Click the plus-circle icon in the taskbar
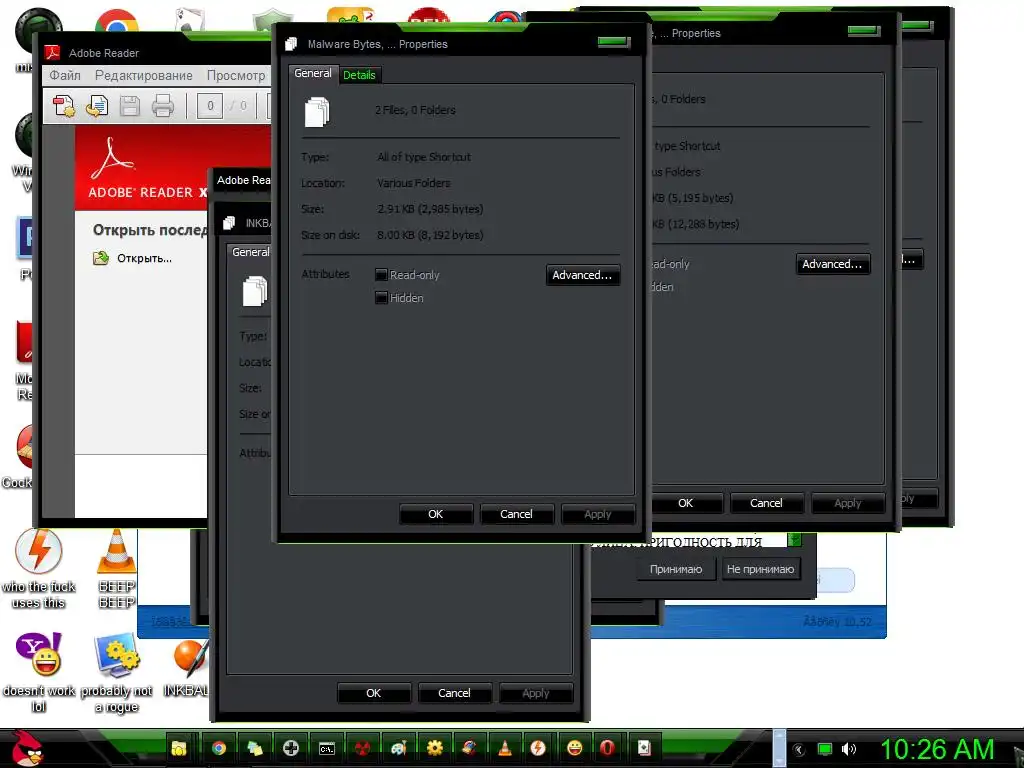Screen dimensions: 1024x768 (x=291, y=748)
